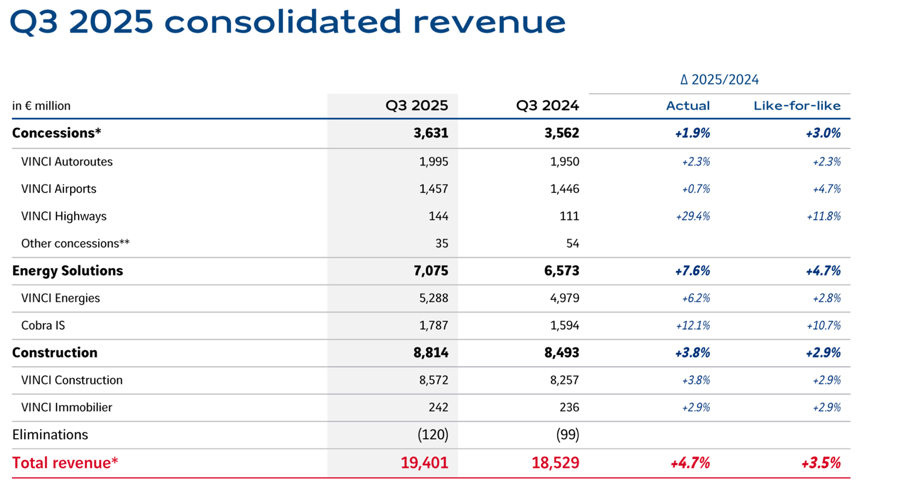Click the 'VINCI Energies' row label
This screenshot has width=902, height=490.
point(60,298)
